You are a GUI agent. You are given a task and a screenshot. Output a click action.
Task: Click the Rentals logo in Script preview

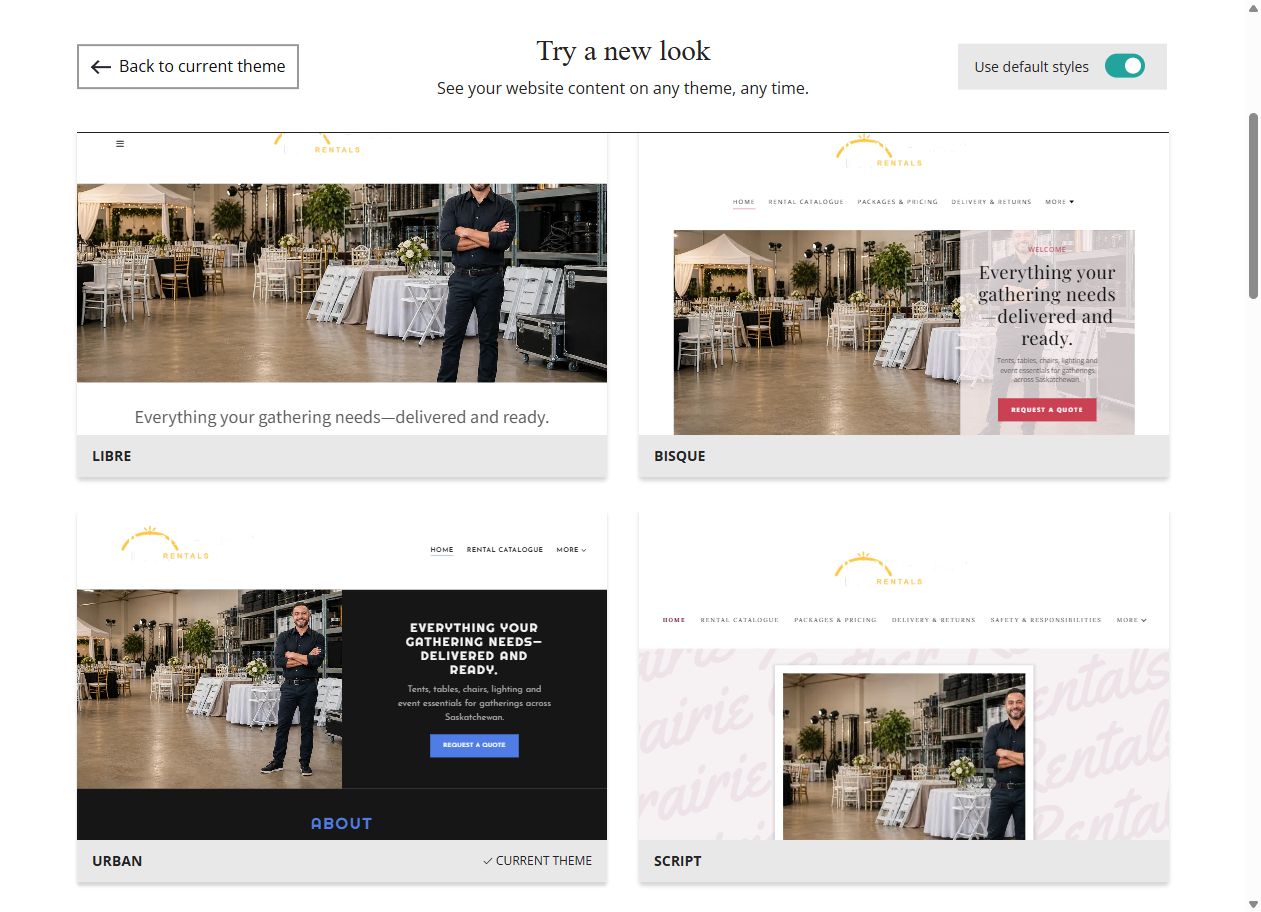point(879,569)
